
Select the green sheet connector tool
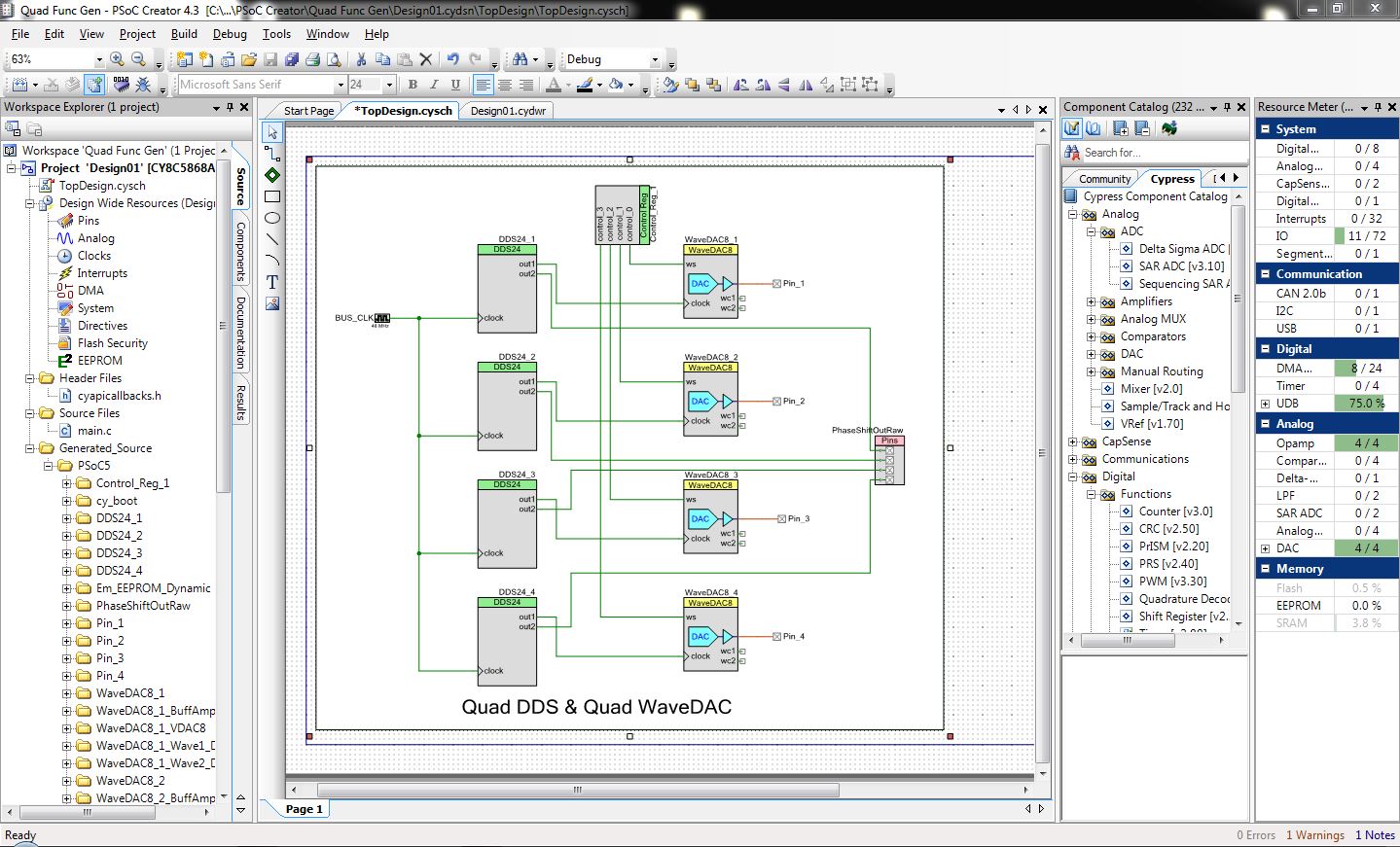tap(272, 175)
